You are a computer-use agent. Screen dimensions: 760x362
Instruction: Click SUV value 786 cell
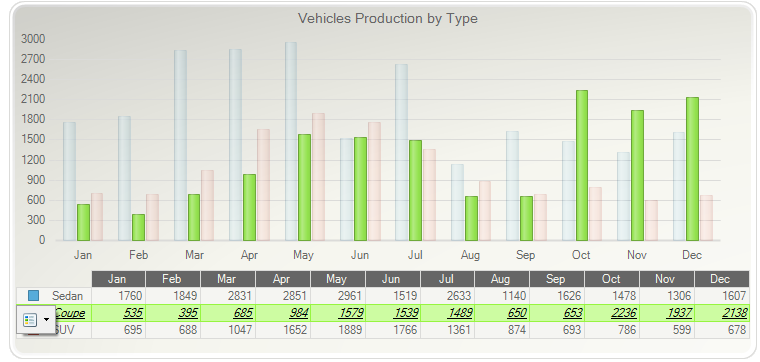pos(612,330)
